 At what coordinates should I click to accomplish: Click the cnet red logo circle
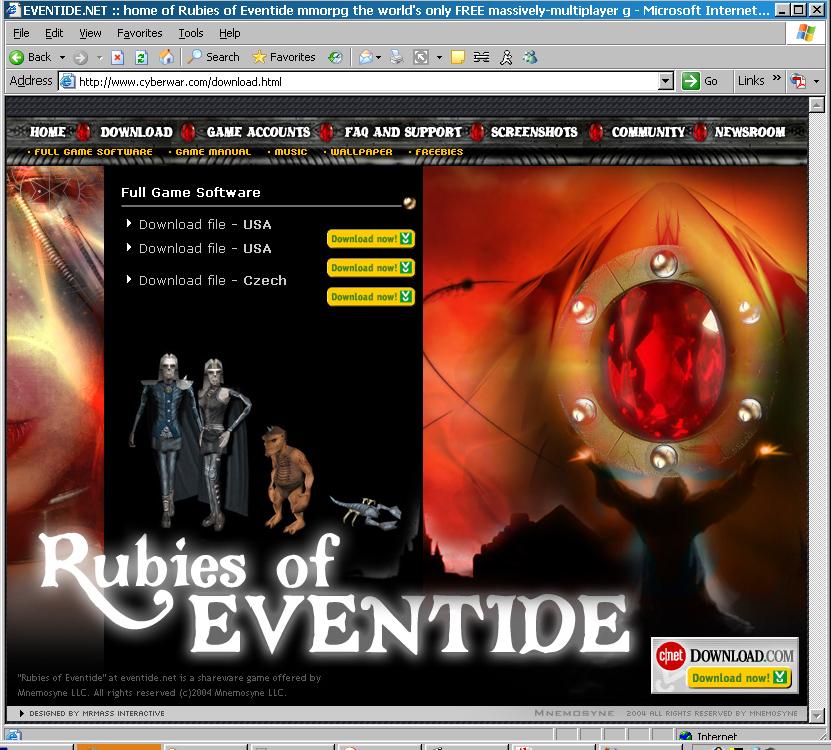tap(670, 656)
